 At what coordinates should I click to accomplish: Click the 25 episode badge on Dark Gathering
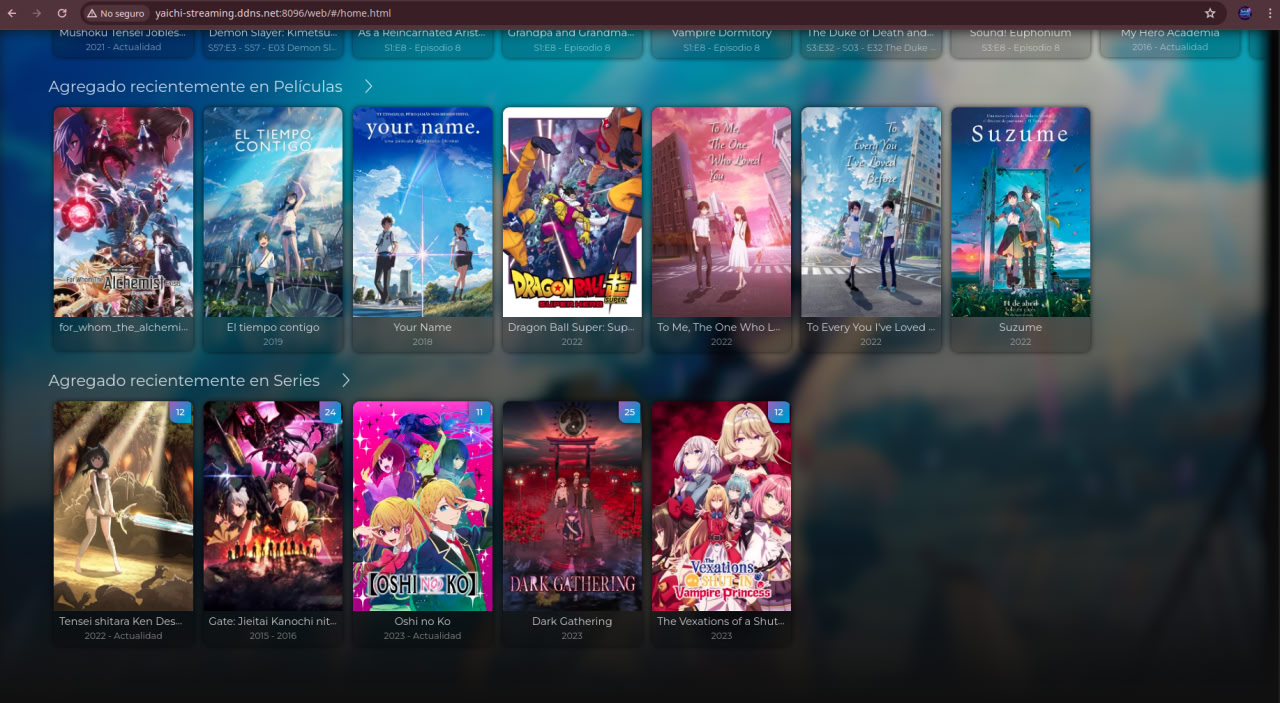[629, 412]
